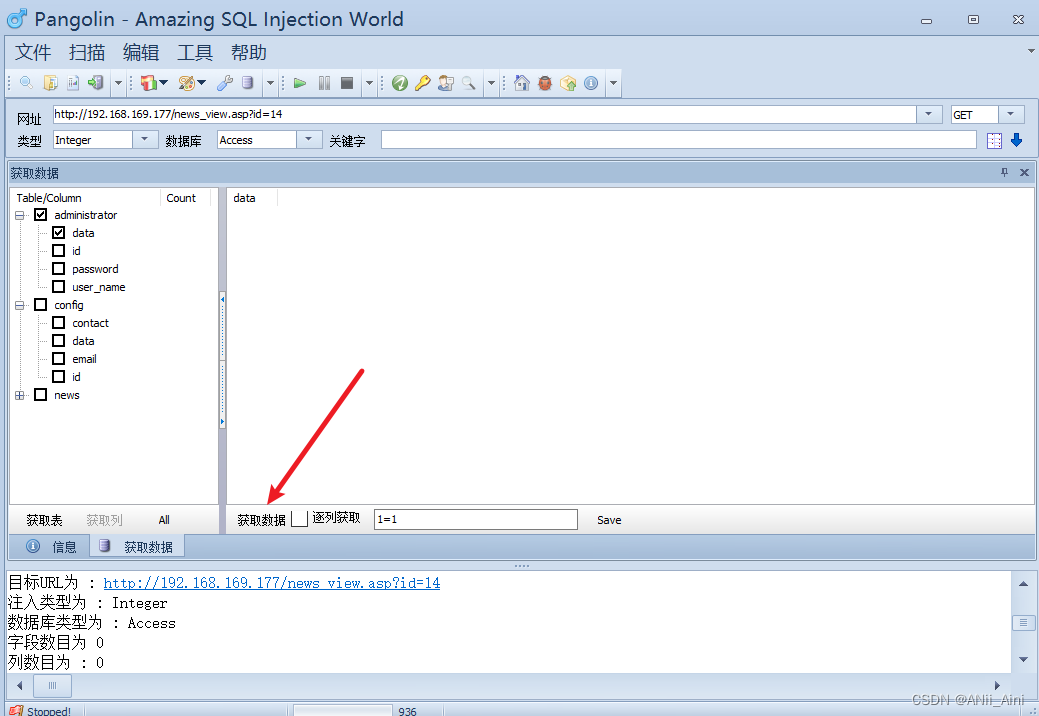Check id column under administrator

coord(58,250)
